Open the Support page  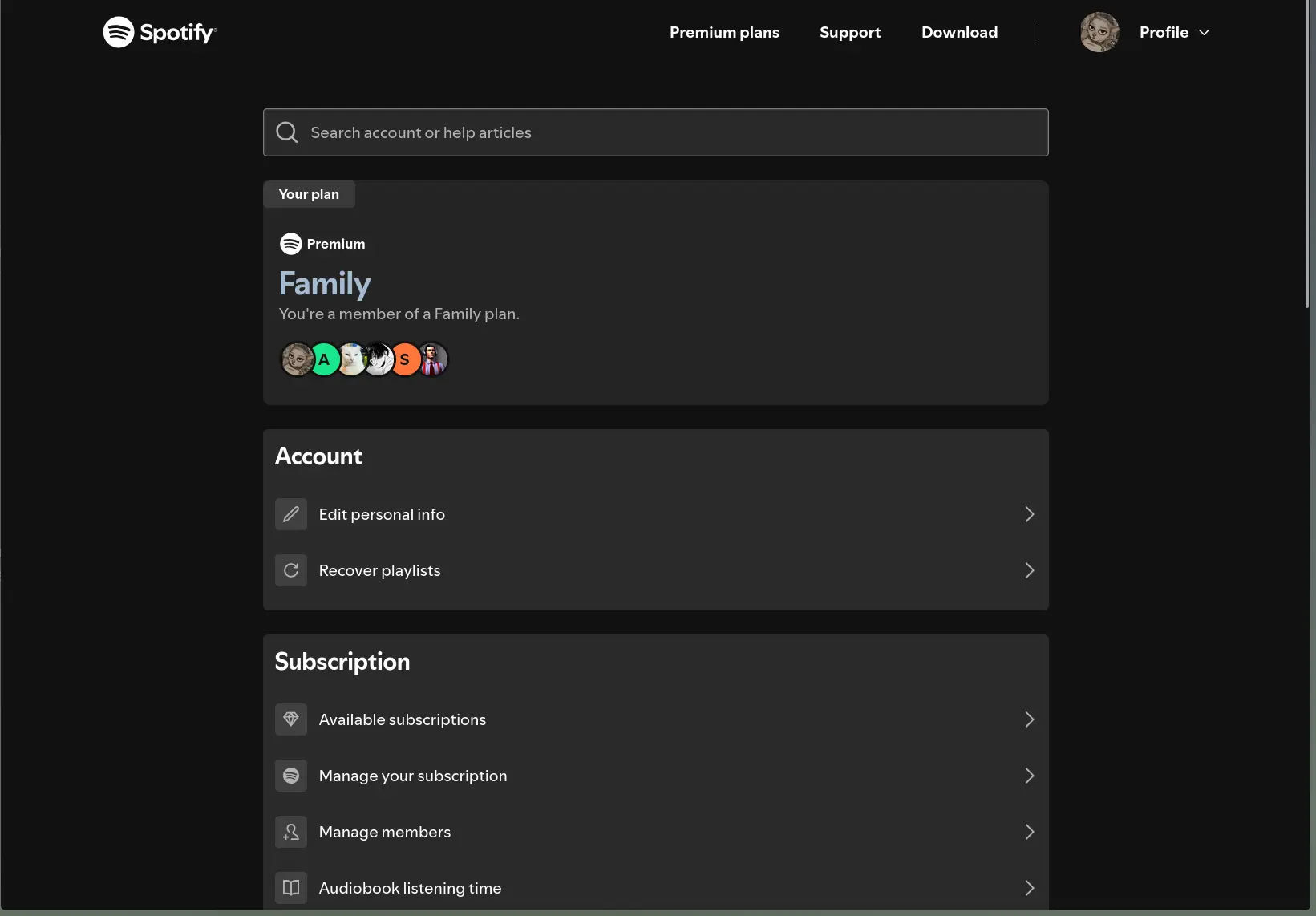pos(850,32)
